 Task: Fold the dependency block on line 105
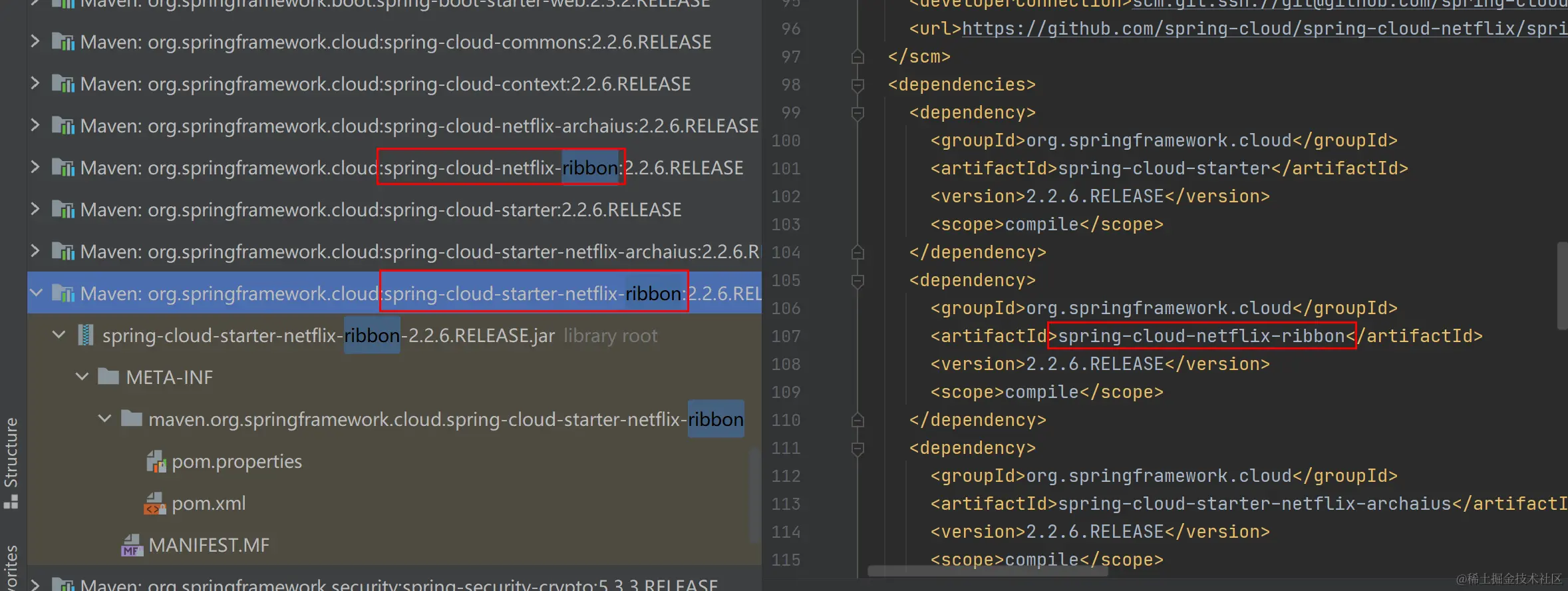pyautogui.click(x=858, y=280)
